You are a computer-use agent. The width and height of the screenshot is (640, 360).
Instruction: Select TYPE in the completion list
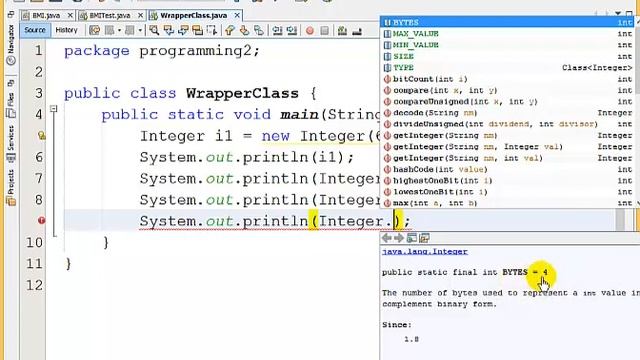point(507,67)
